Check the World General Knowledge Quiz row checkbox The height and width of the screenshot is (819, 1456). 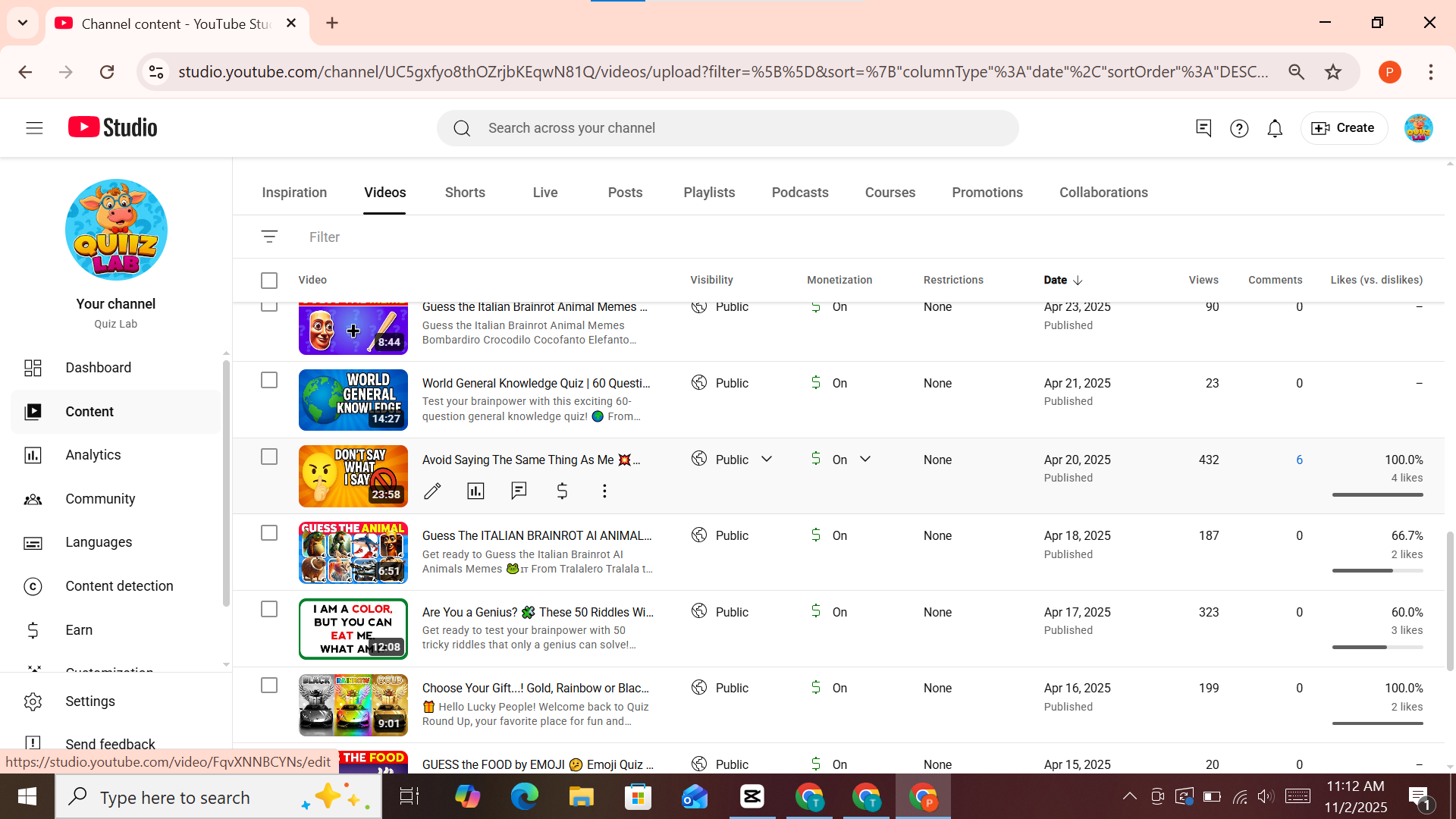[269, 380]
